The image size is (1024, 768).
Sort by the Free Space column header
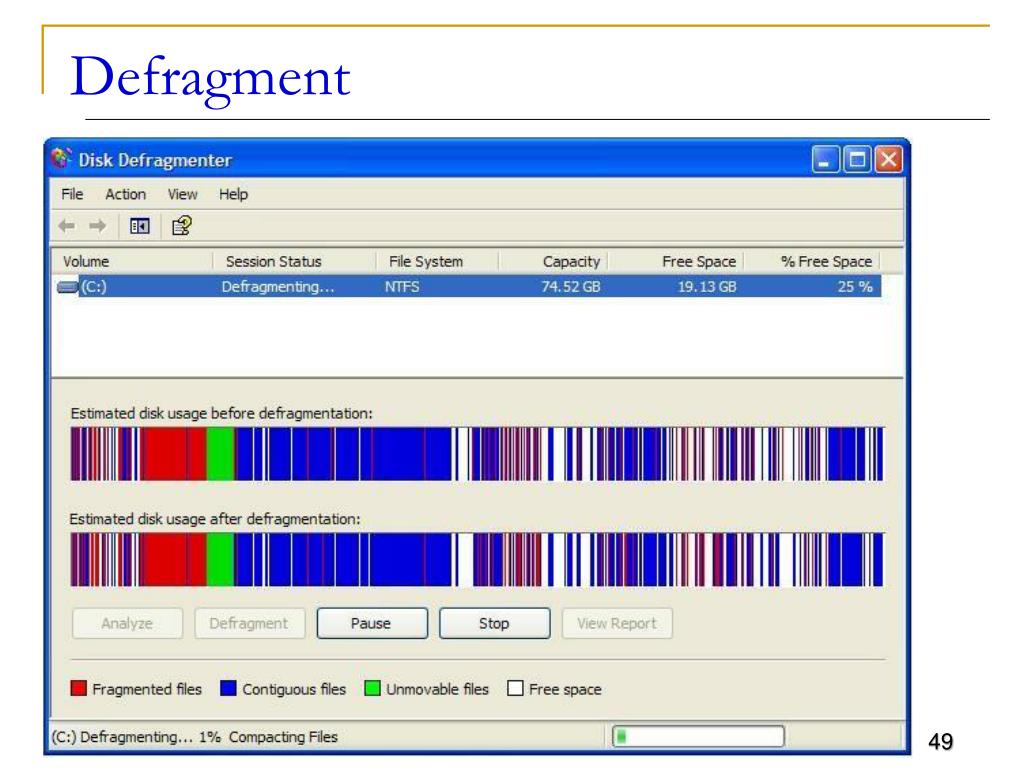pos(677,261)
